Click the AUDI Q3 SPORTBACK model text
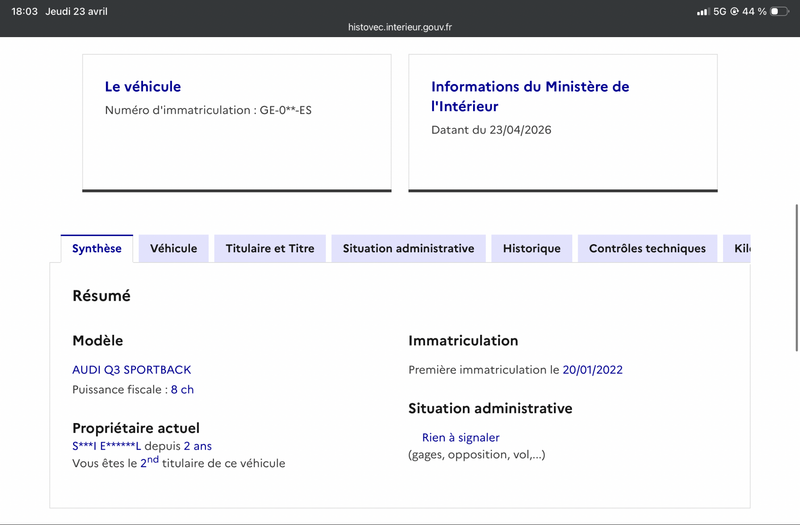This screenshot has height=525, width=800. point(131,370)
